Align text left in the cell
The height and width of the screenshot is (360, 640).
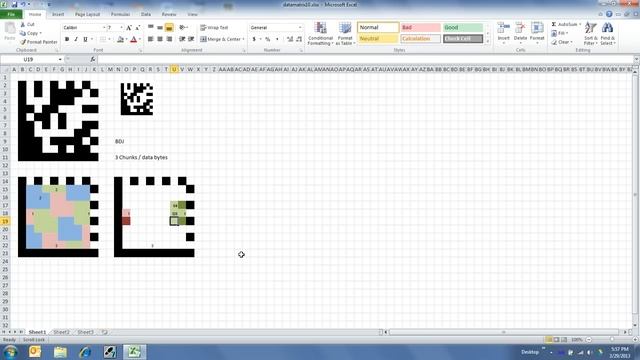[151, 39]
